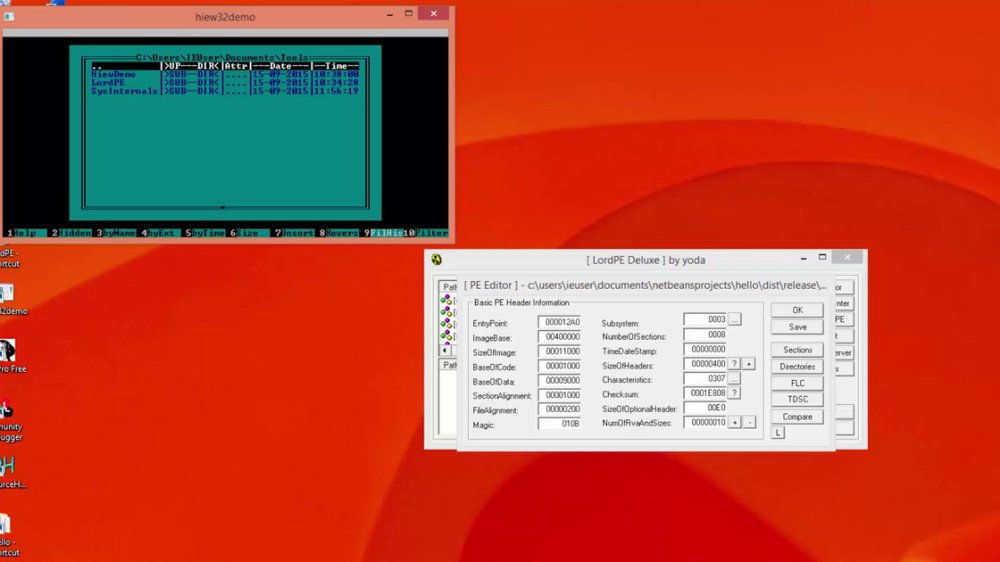Click the '?' button beside SizeOfHeaders

tap(734, 364)
